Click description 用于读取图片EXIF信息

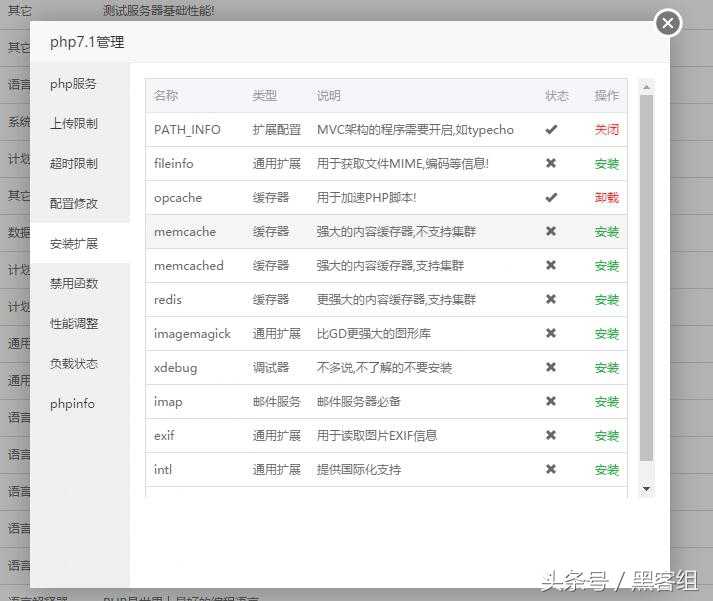[x=377, y=436]
